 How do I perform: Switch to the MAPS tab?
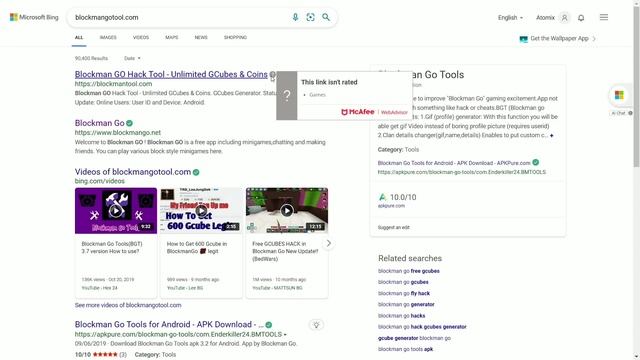click(x=172, y=38)
